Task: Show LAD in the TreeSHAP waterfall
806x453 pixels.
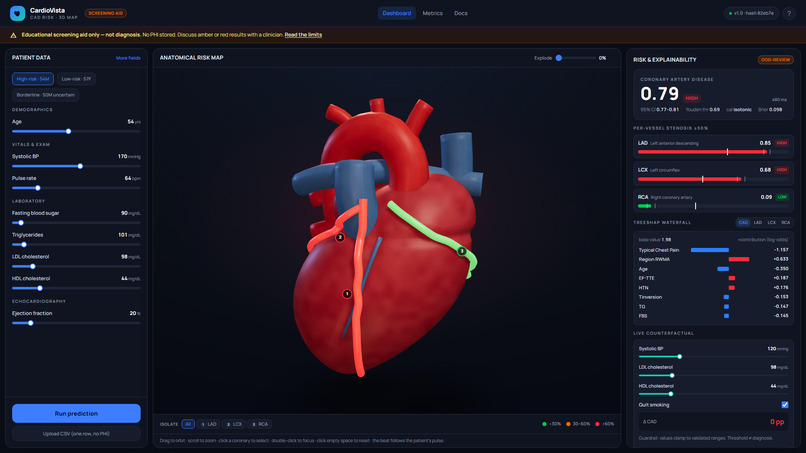Action: click(x=758, y=223)
